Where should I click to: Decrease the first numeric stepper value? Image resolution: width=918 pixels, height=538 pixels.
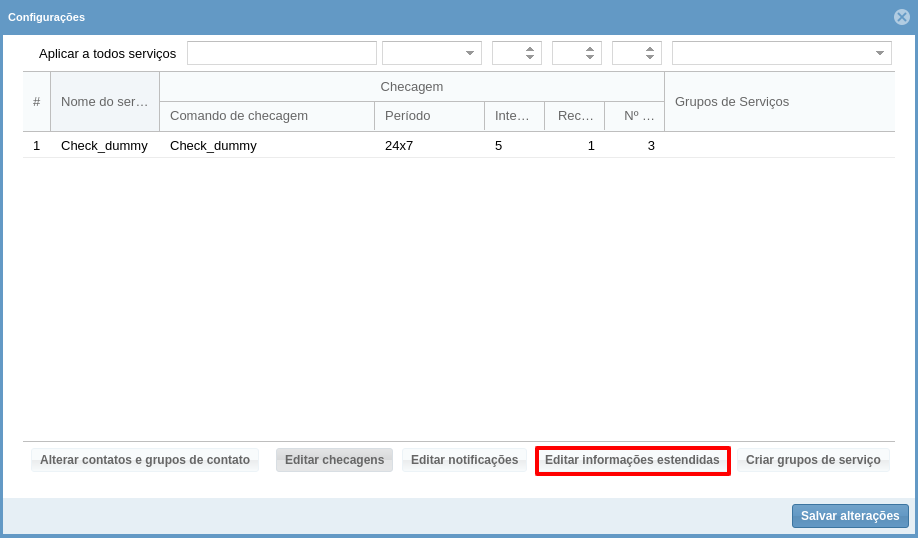click(530, 58)
